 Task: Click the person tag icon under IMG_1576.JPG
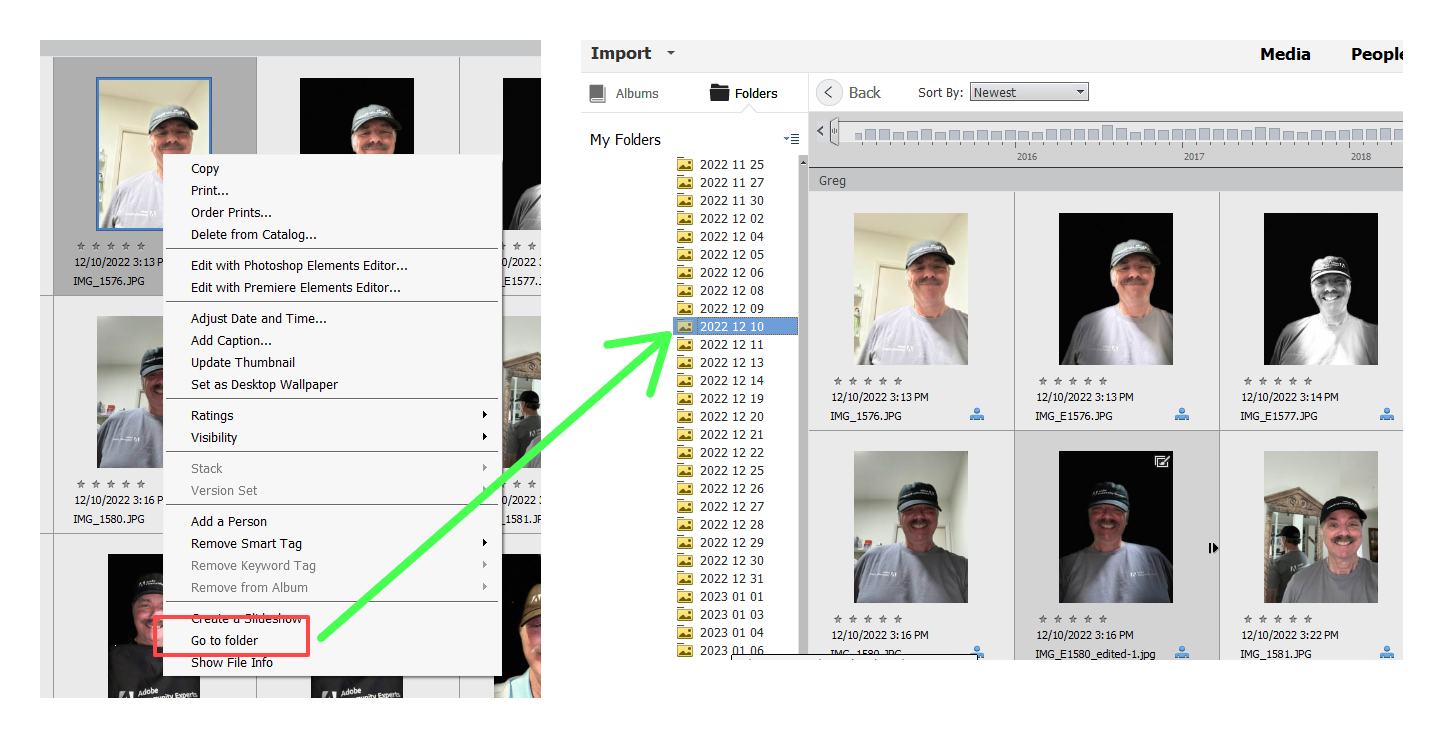click(x=977, y=414)
